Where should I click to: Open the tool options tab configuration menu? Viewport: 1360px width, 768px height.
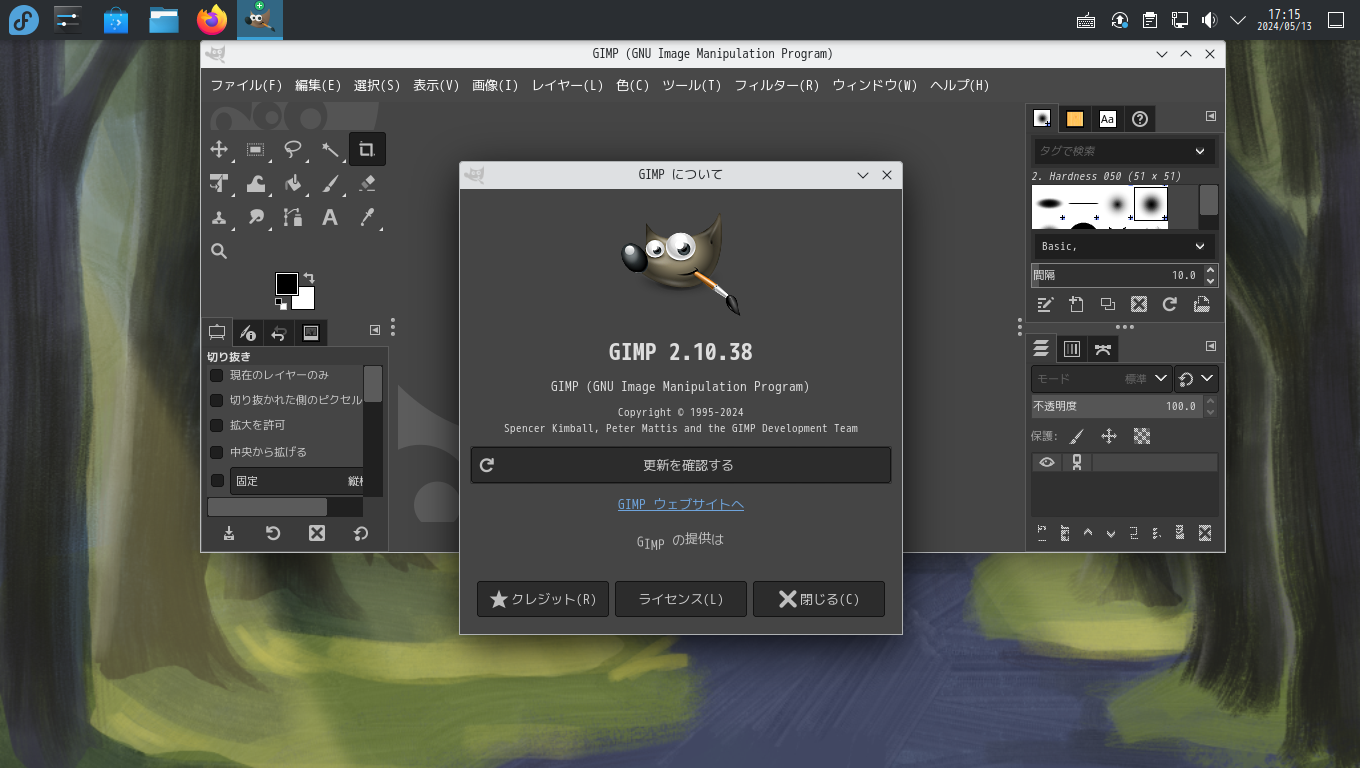[375, 330]
